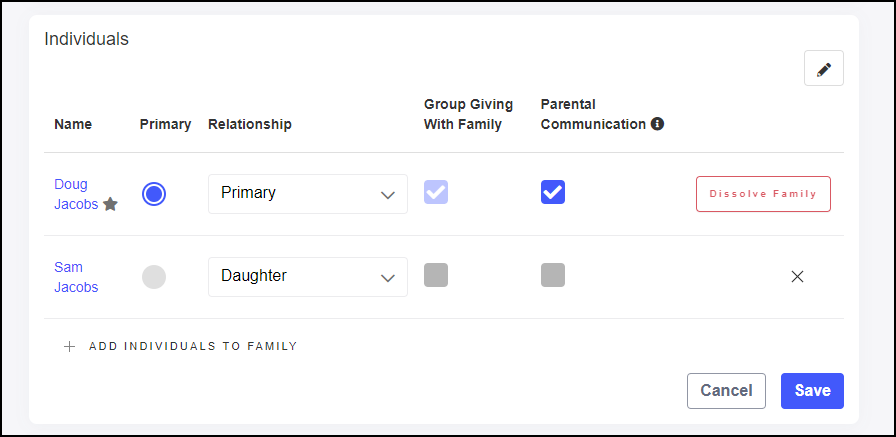
Task: Open Doug's Relationship dropdown showing Primary
Action: pyautogui.click(x=308, y=194)
